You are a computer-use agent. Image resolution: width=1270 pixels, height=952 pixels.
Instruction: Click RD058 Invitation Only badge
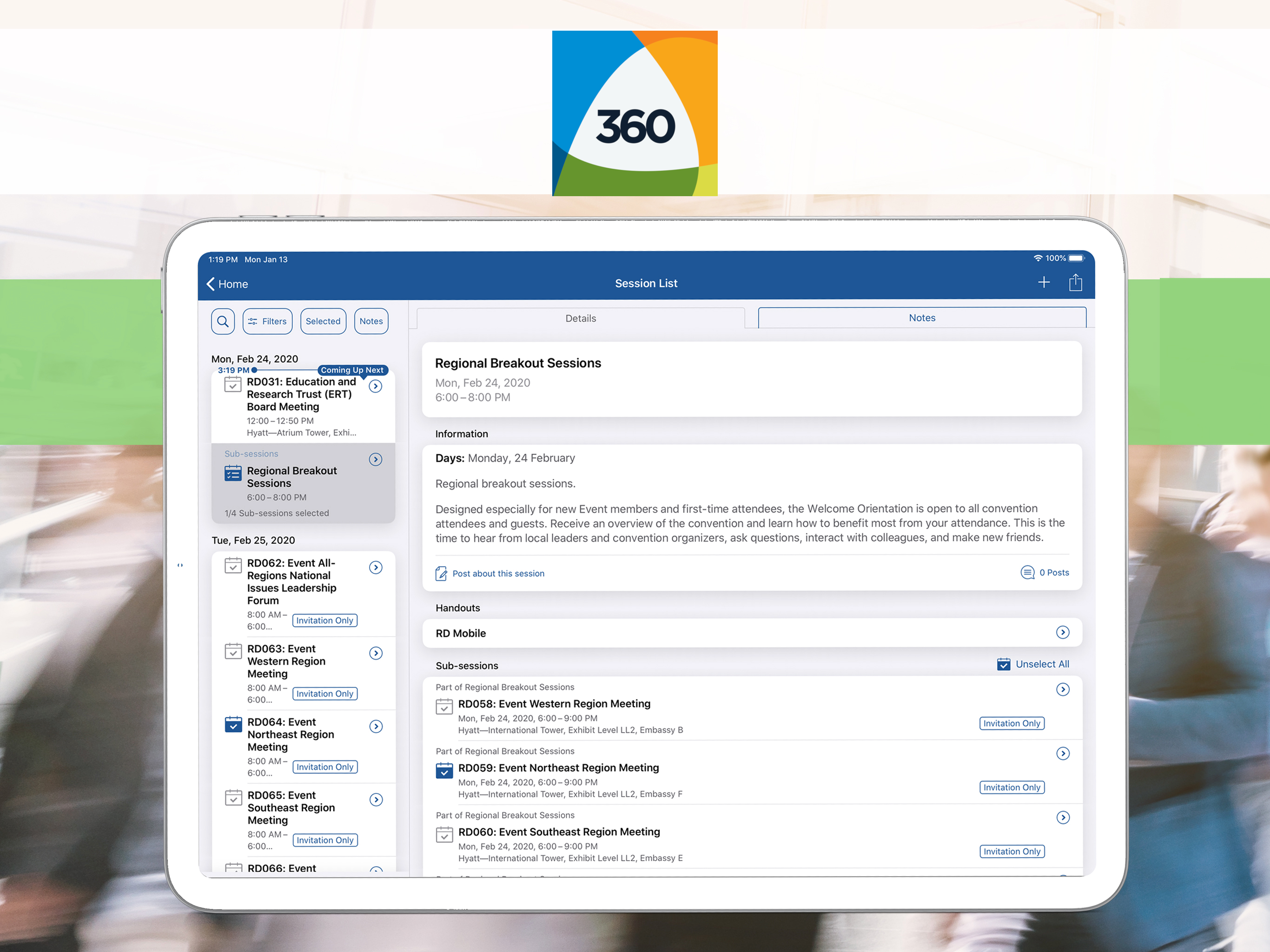point(1012,723)
